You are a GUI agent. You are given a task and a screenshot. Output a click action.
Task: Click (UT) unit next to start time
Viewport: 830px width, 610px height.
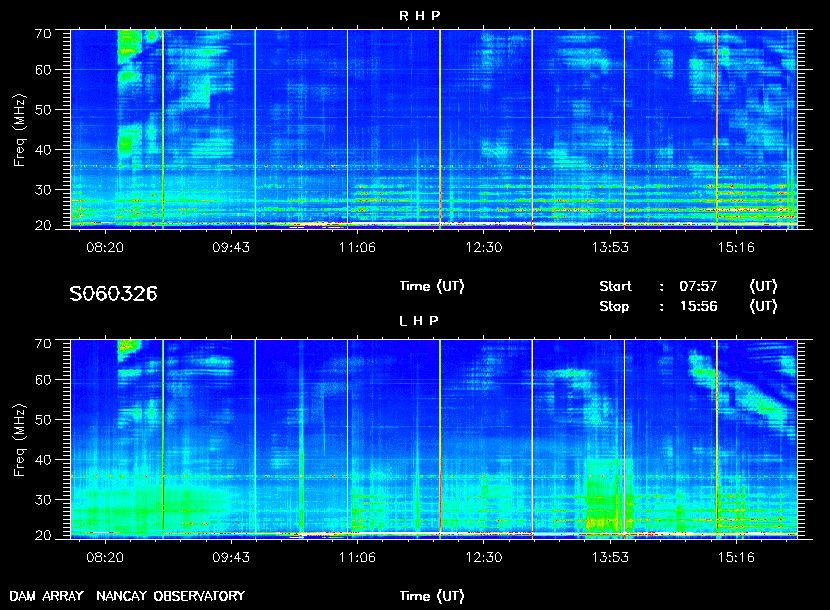tap(763, 286)
